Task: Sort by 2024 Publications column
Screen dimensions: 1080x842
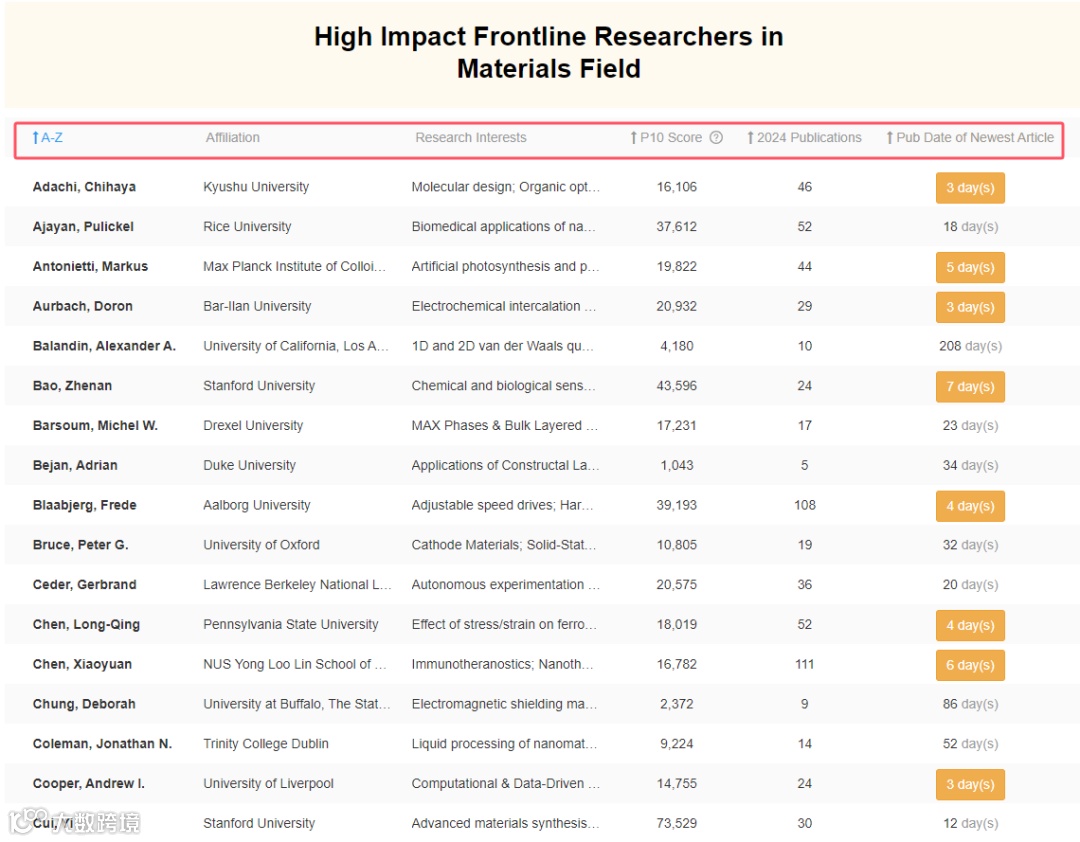Action: pos(804,138)
